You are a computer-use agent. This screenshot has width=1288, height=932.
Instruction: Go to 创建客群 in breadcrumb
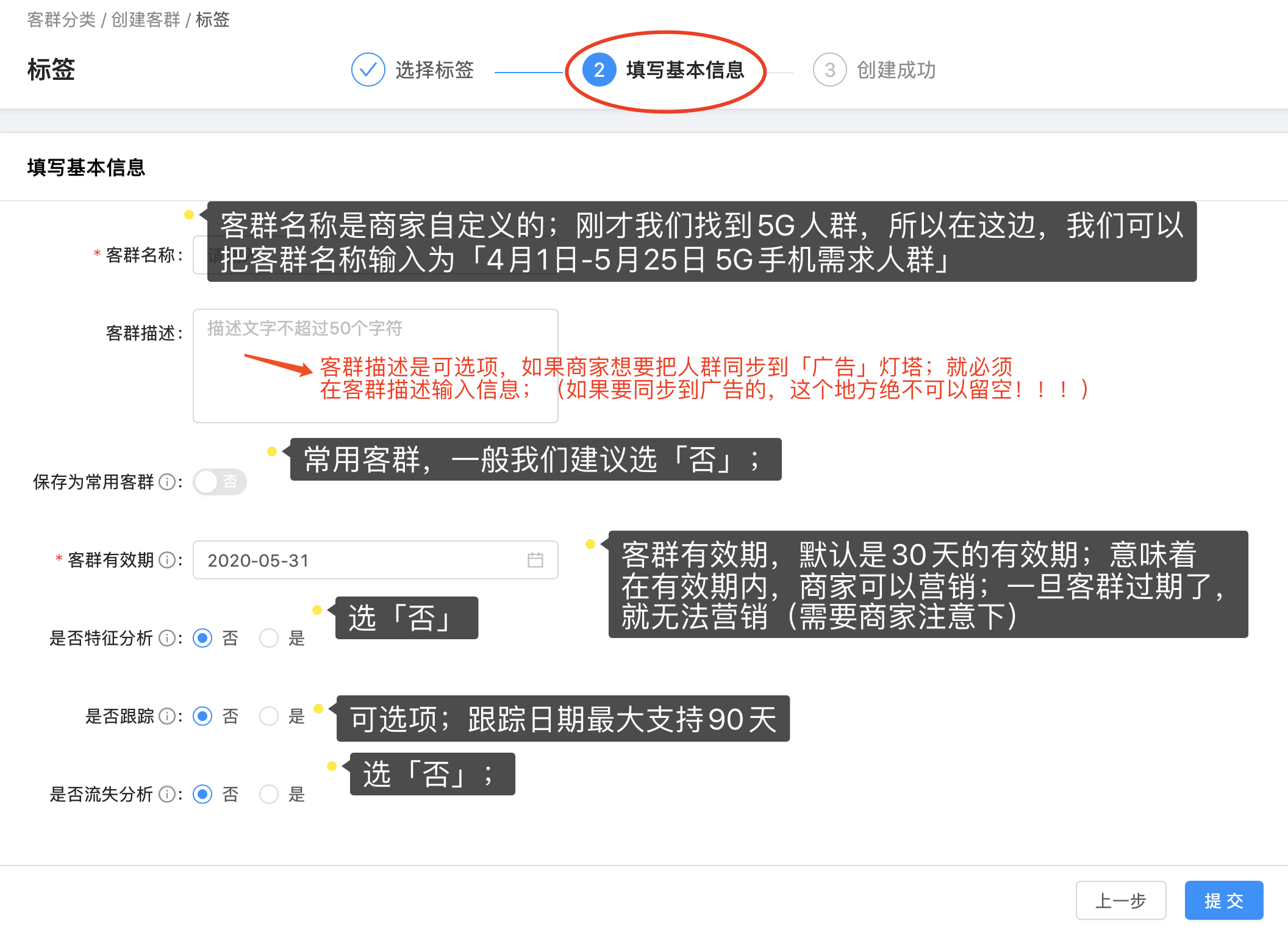(145, 20)
